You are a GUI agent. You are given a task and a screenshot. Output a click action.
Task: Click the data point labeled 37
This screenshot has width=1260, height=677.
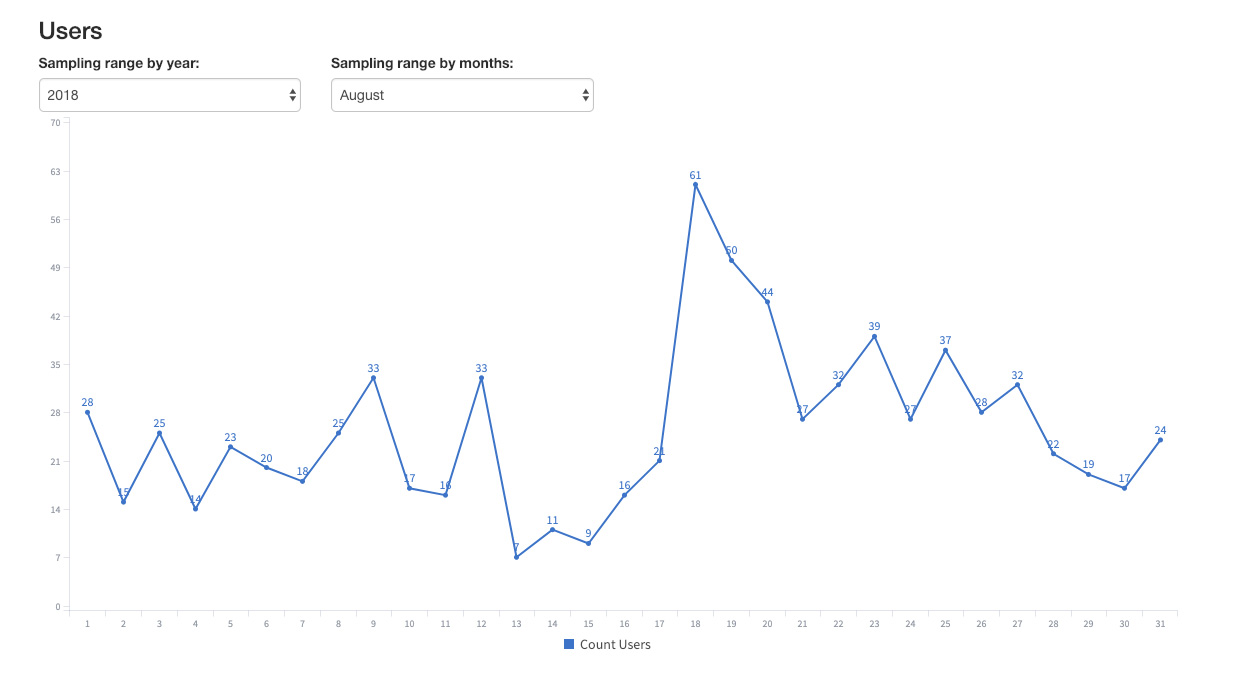(x=945, y=350)
